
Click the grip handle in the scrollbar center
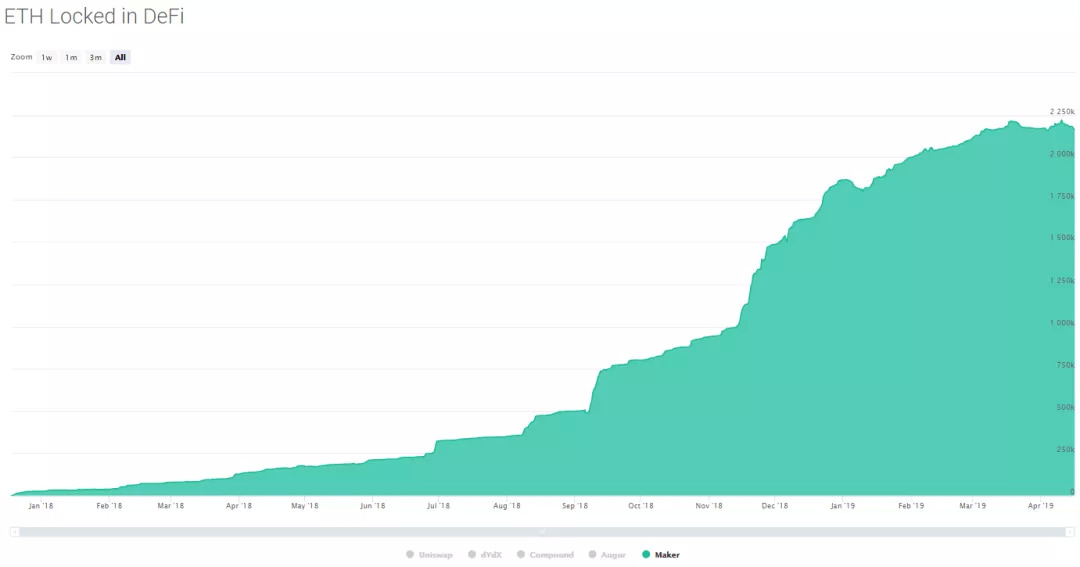(542, 531)
